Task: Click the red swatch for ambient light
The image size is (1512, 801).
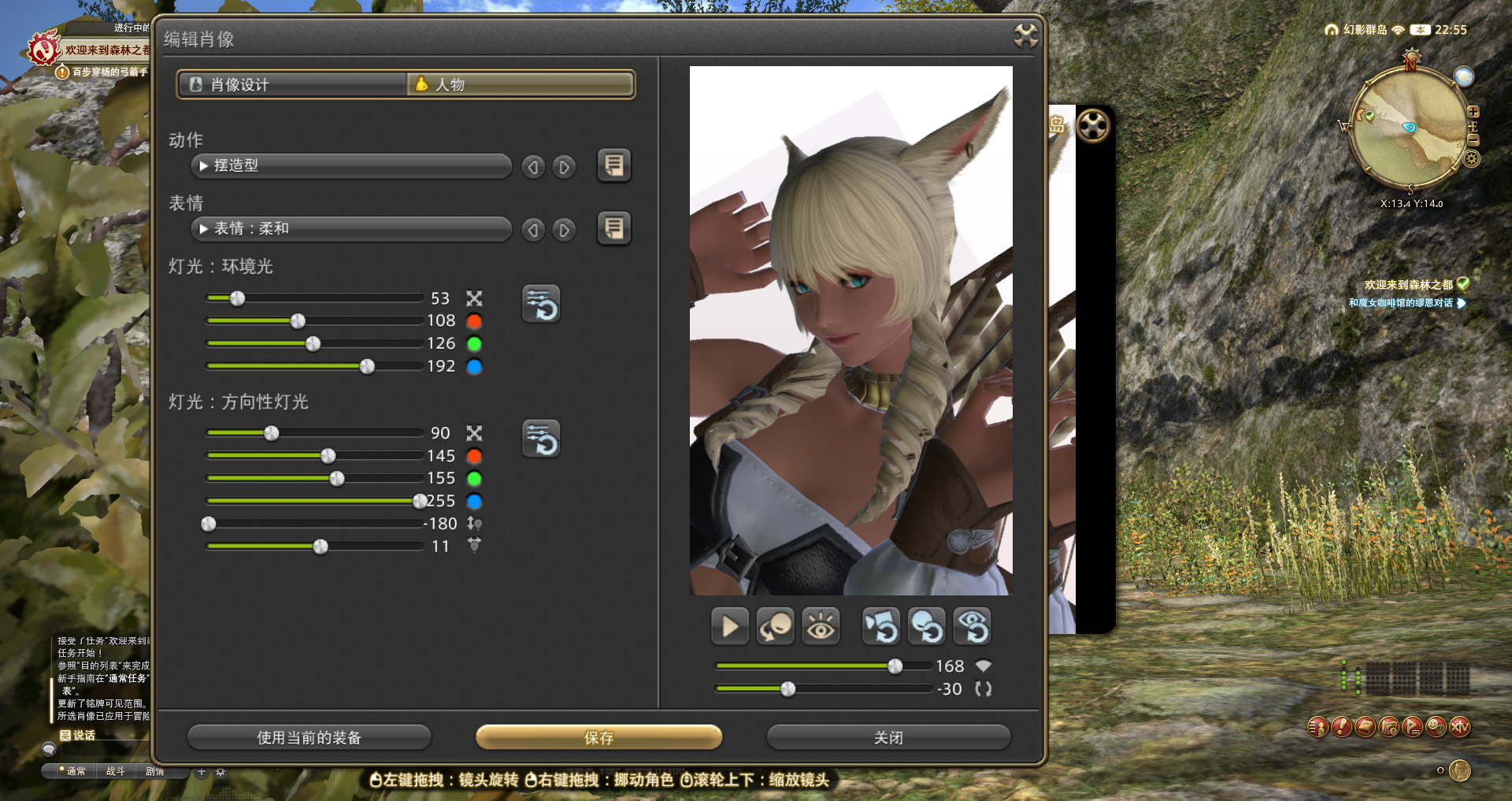Action: coord(474,321)
